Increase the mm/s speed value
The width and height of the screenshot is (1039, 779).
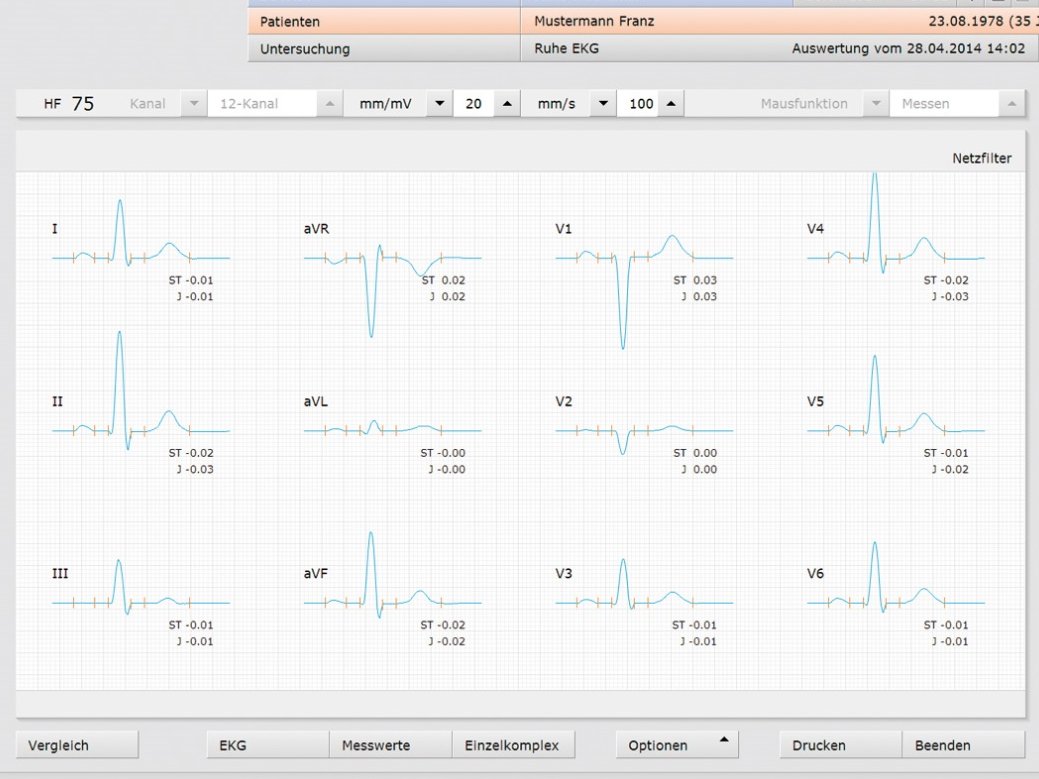pyautogui.click(x=670, y=104)
